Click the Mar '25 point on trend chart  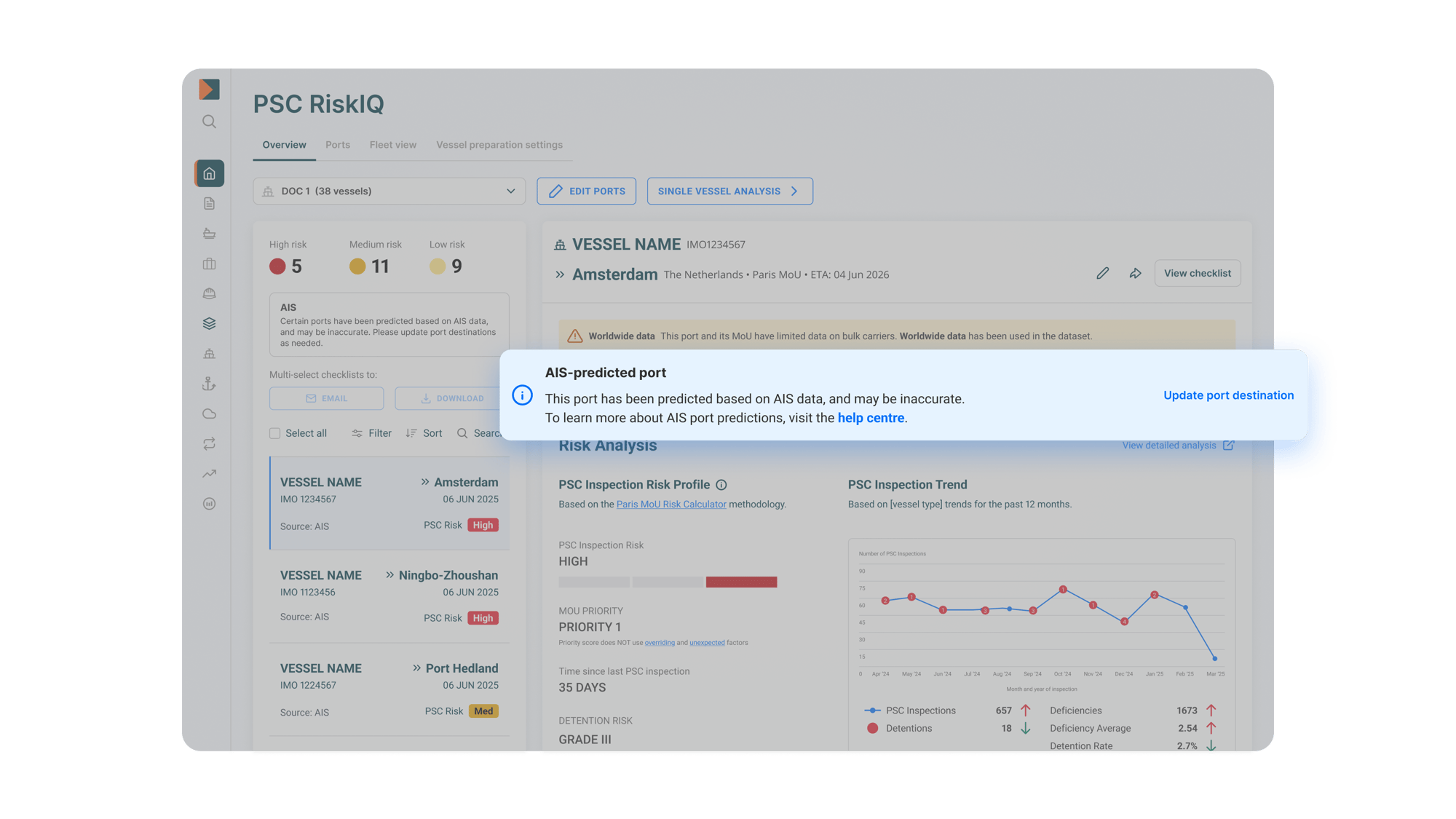pyautogui.click(x=1215, y=659)
